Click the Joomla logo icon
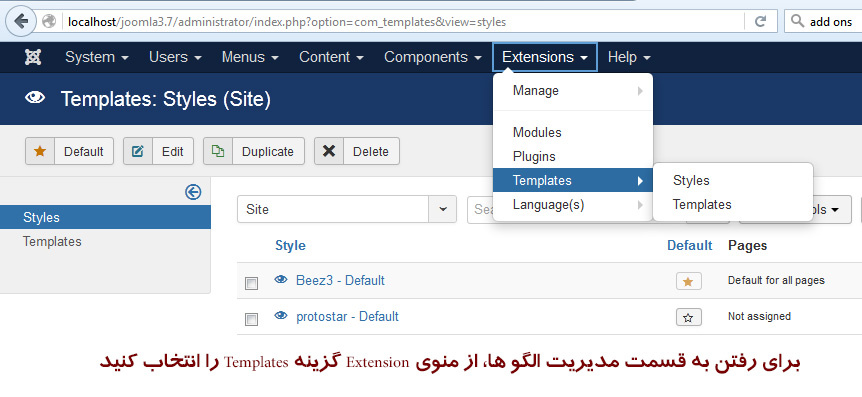This screenshot has height=397, width=862. [x=33, y=57]
